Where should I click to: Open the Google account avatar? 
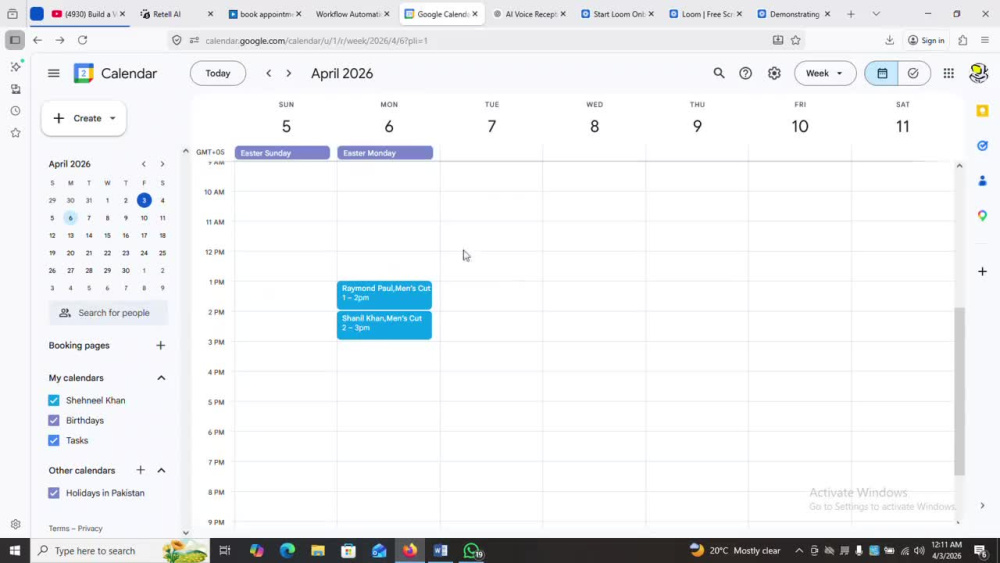pyautogui.click(x=979, y=73)
